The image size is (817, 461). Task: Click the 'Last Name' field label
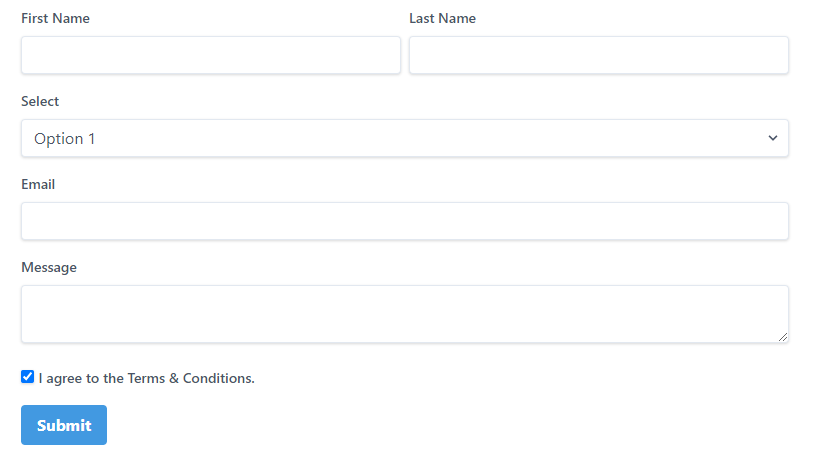coord(442,18)
